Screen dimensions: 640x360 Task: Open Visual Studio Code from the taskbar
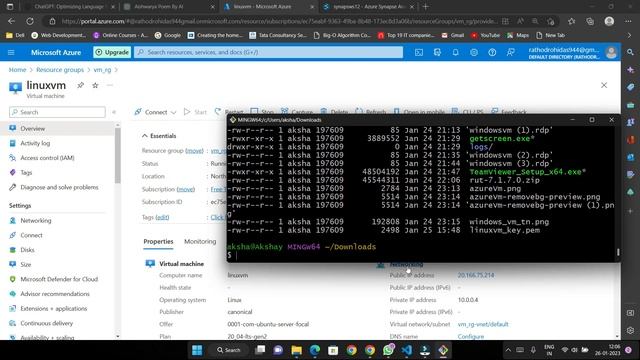pyautogui.click(x=407, y=350)
